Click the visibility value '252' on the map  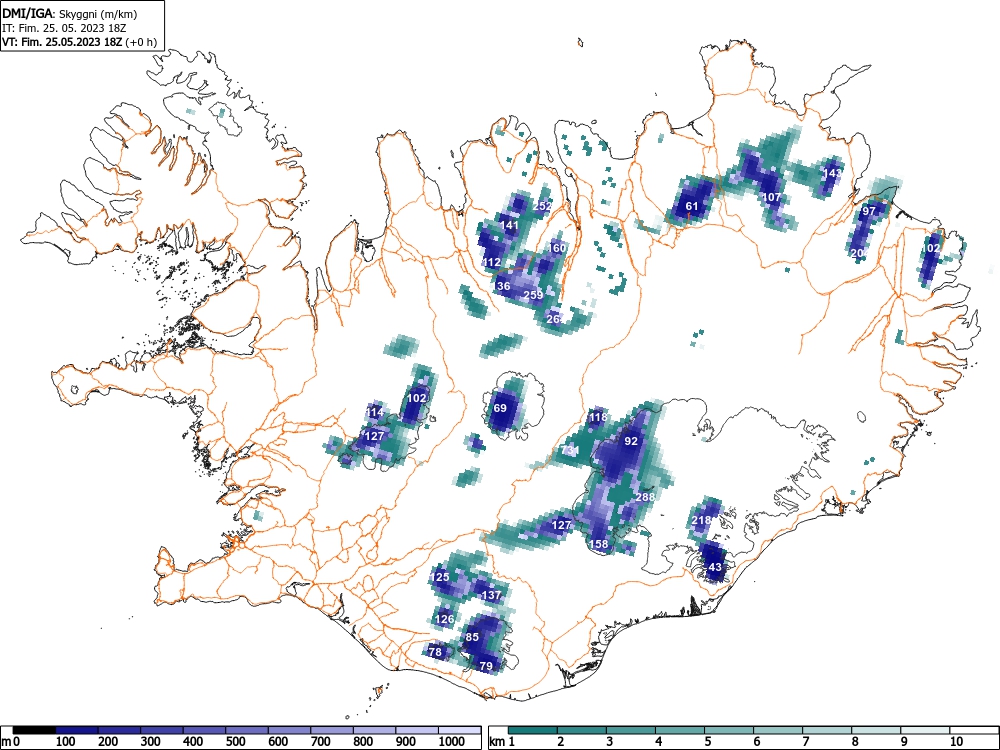pos(542,206)
